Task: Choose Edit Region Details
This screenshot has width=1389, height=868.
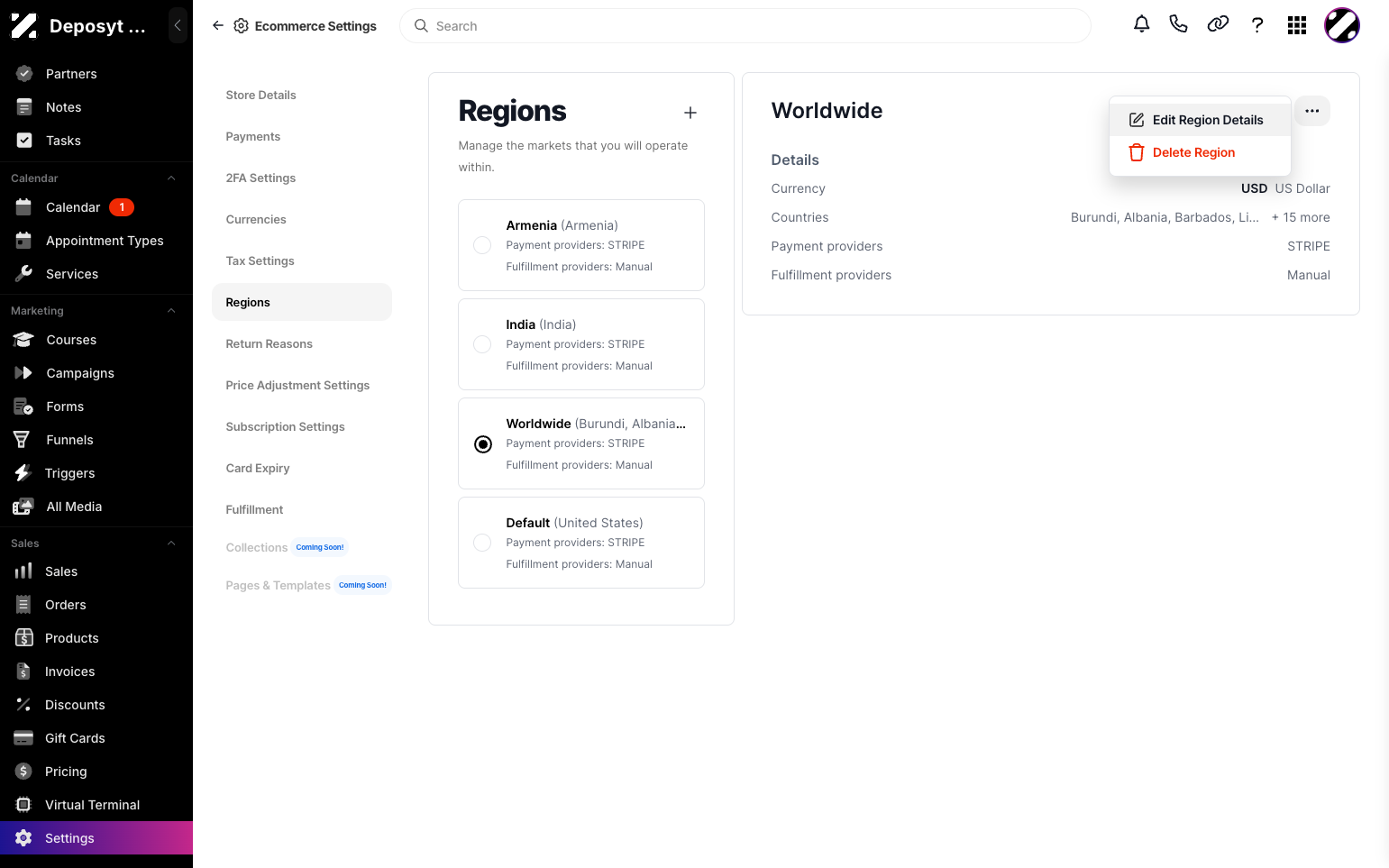Action: [x=1200, y=120]
